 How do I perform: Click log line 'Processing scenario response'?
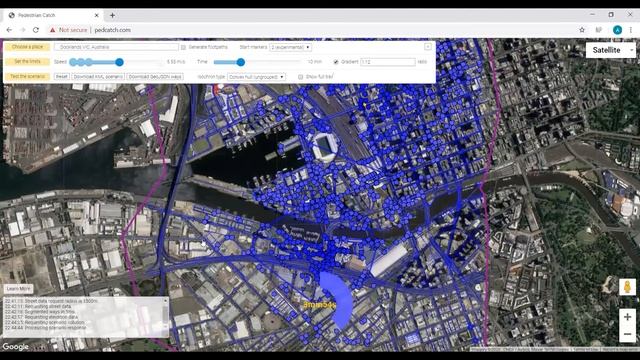tap(46, 328)
